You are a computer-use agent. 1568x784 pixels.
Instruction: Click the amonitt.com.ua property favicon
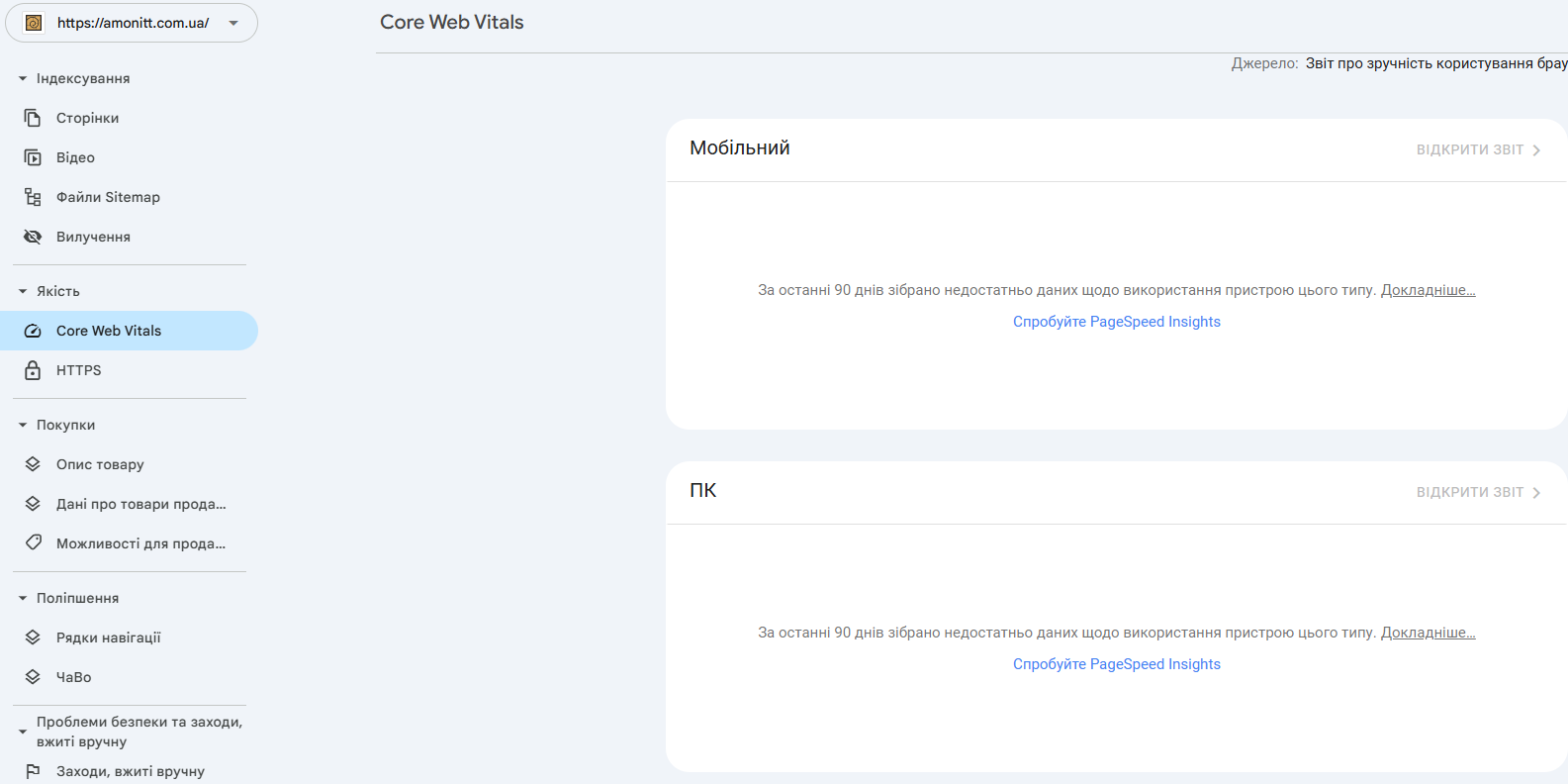click(x=34, y=23)
